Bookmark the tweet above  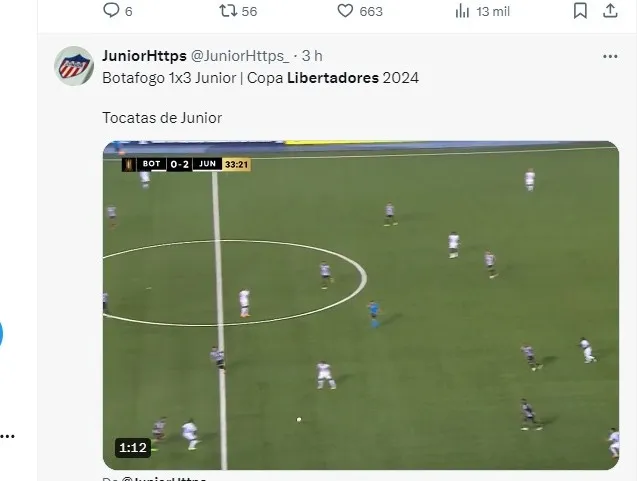coord(580,11)
